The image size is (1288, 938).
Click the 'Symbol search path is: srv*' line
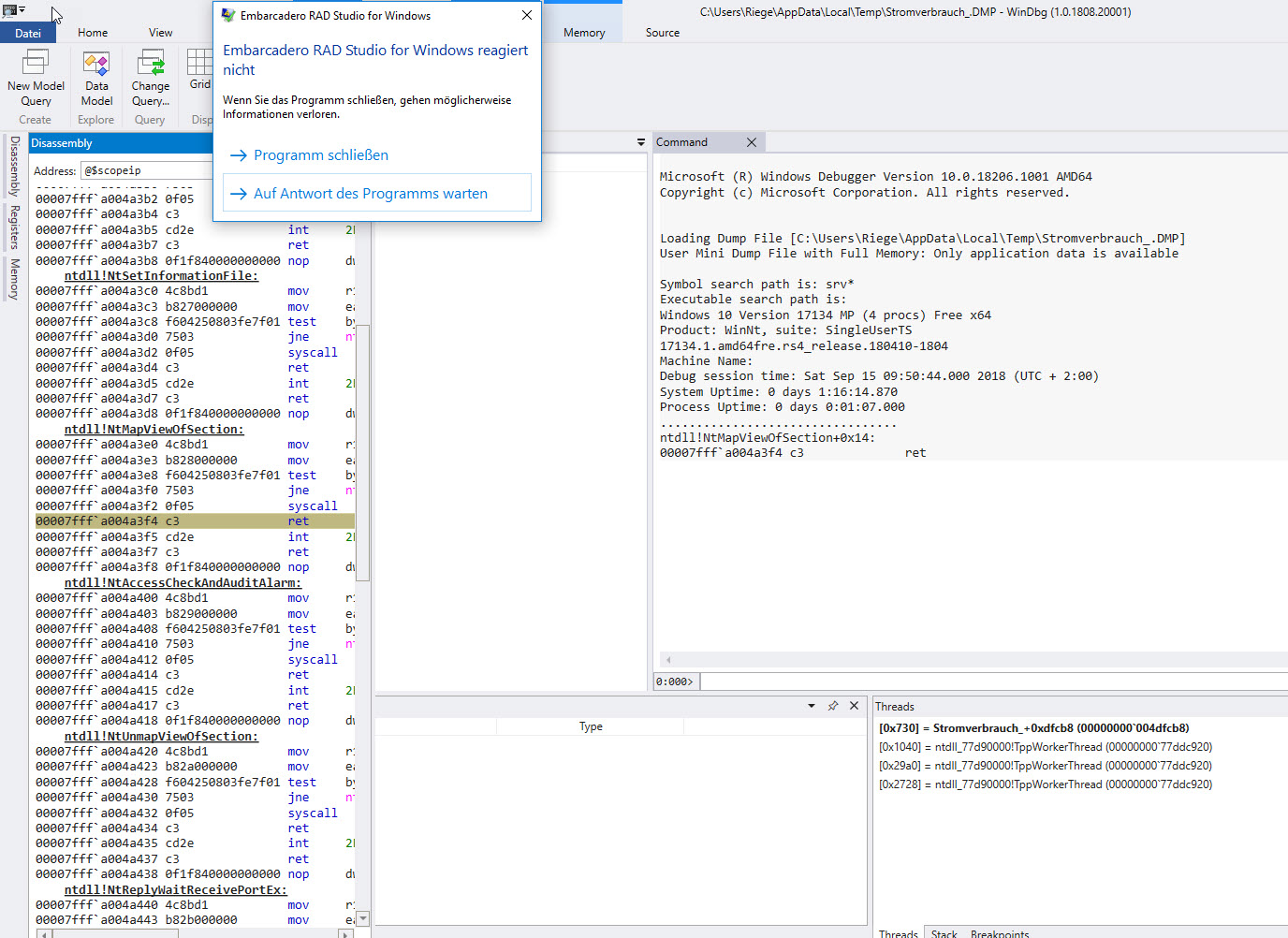tap(756, 285)
